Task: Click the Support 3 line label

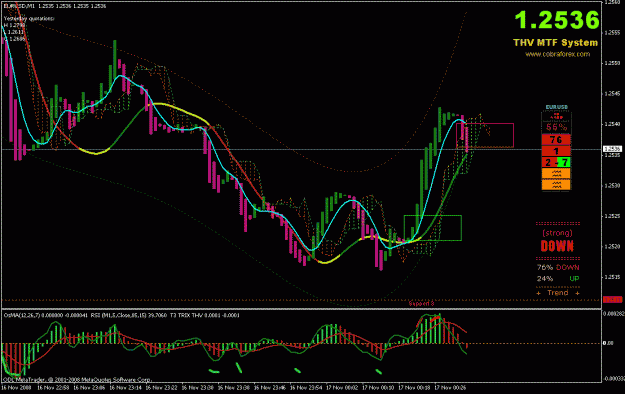Action: [x=421, y=304]
